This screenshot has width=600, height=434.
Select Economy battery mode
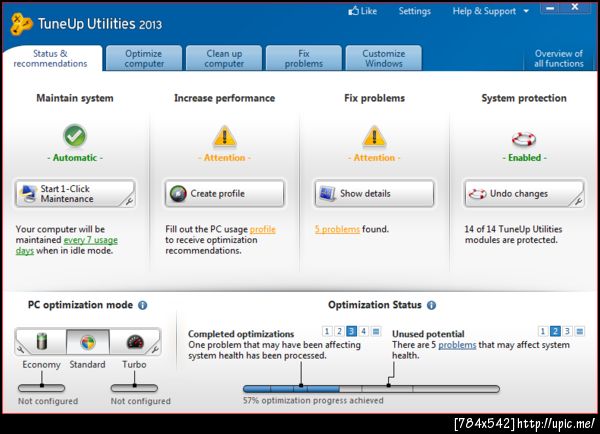click(x=42, y=341)
